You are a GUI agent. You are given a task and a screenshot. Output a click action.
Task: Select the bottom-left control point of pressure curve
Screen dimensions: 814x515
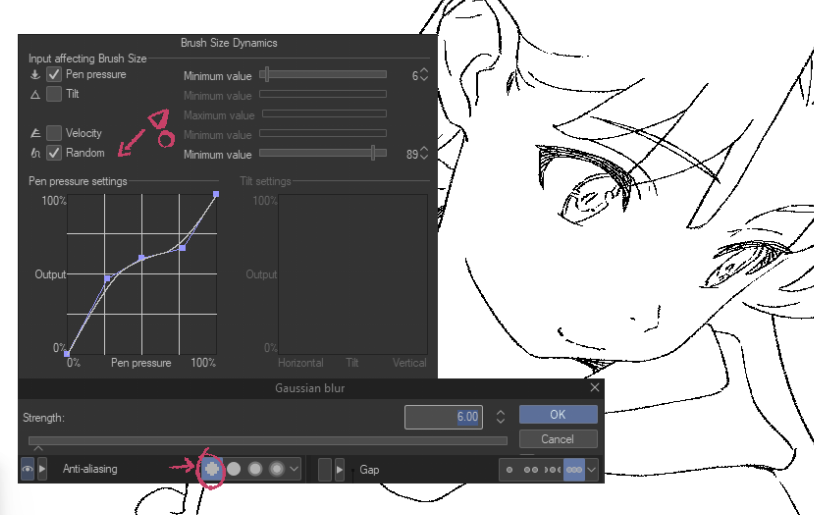(x=67, y=354)
